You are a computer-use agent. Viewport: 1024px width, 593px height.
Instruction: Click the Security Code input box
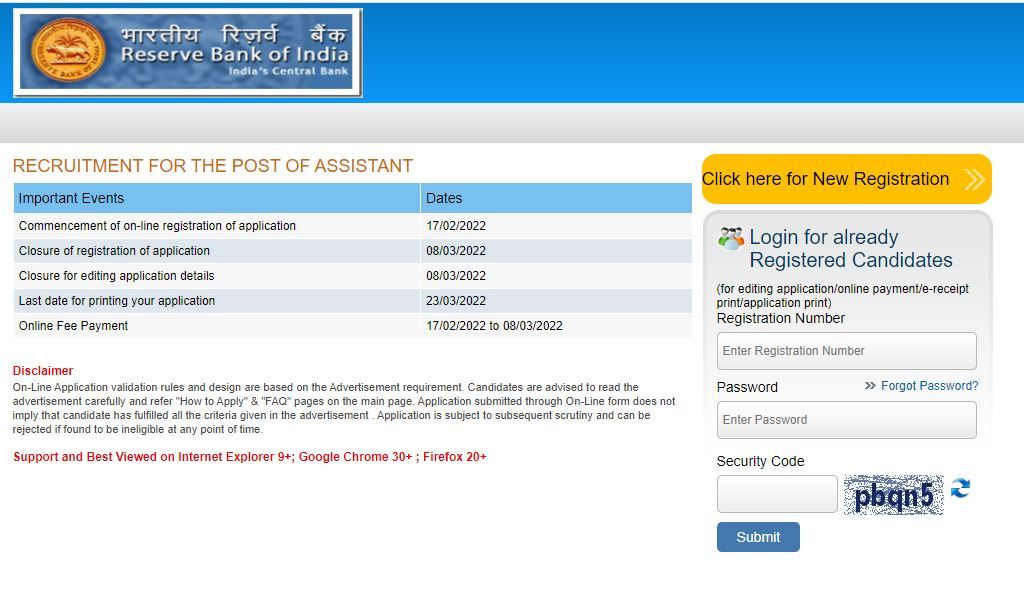[x=776, y=493]
